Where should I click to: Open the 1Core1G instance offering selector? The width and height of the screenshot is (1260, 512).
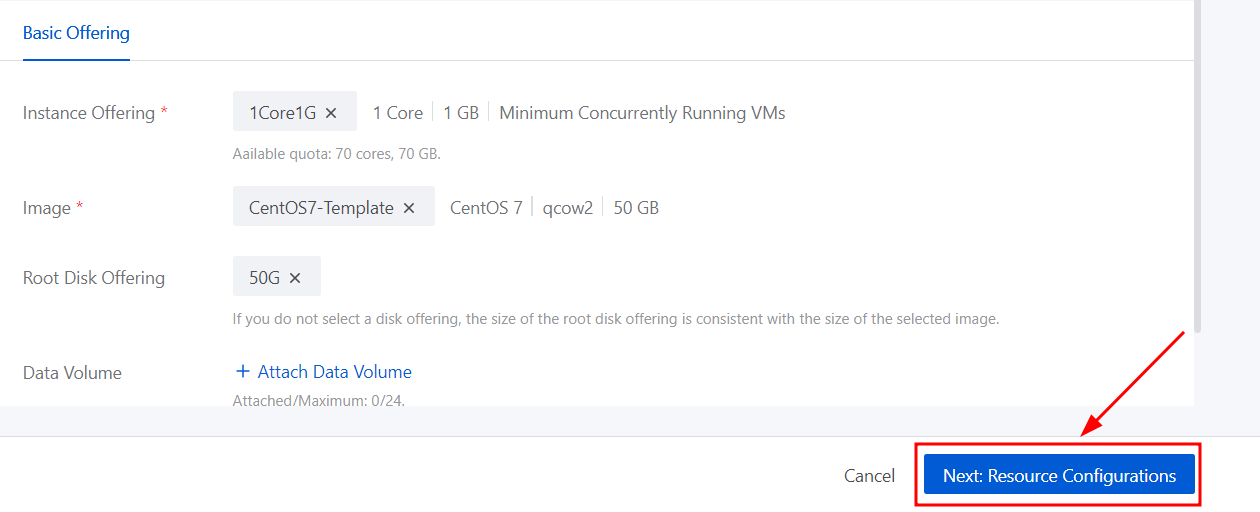(x=282, y=113)
